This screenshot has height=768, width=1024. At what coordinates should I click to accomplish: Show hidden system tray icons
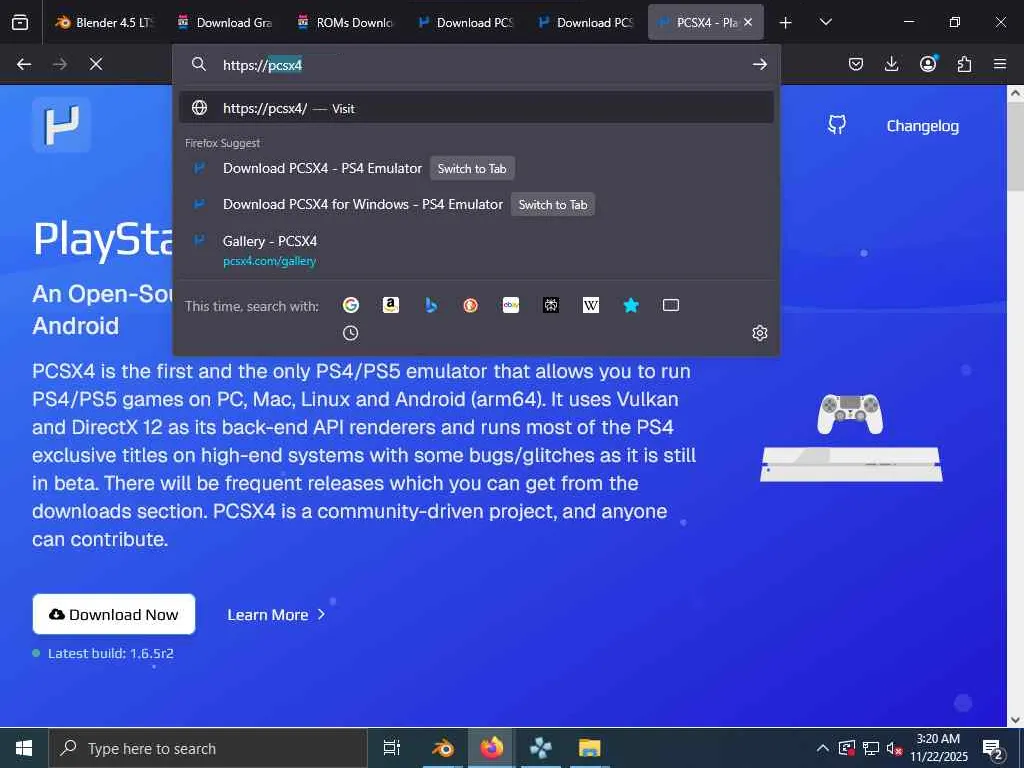pyautogui.click(x=823, y=748)
